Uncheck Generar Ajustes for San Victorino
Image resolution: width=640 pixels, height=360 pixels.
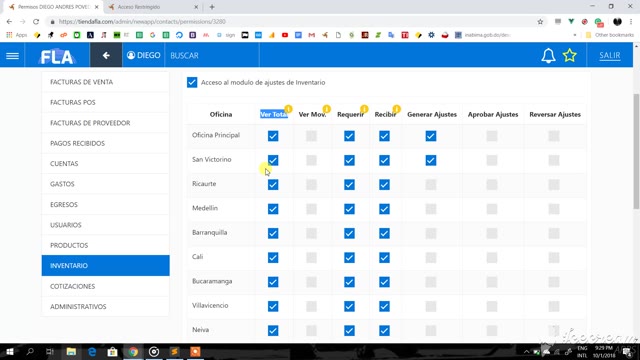click(431, 160)
